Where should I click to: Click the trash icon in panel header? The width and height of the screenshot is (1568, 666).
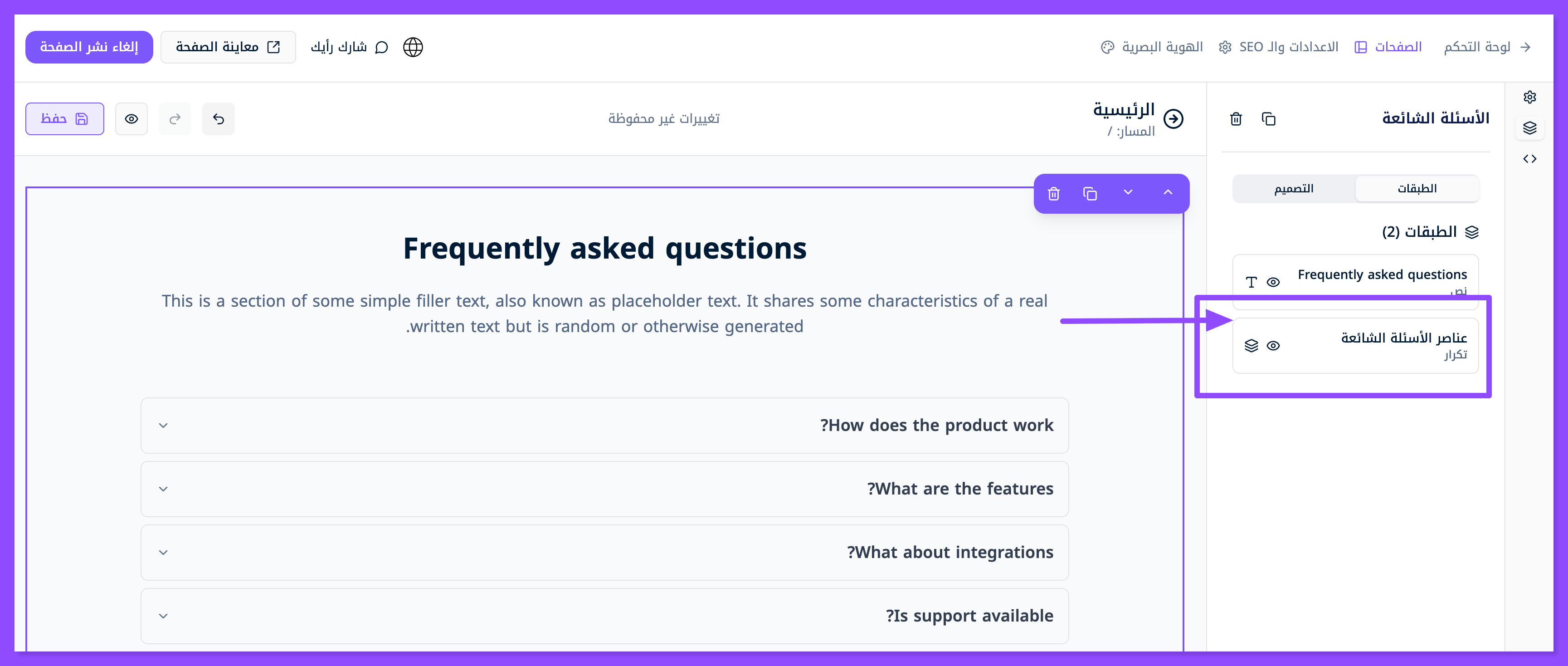pos(1236,119)
